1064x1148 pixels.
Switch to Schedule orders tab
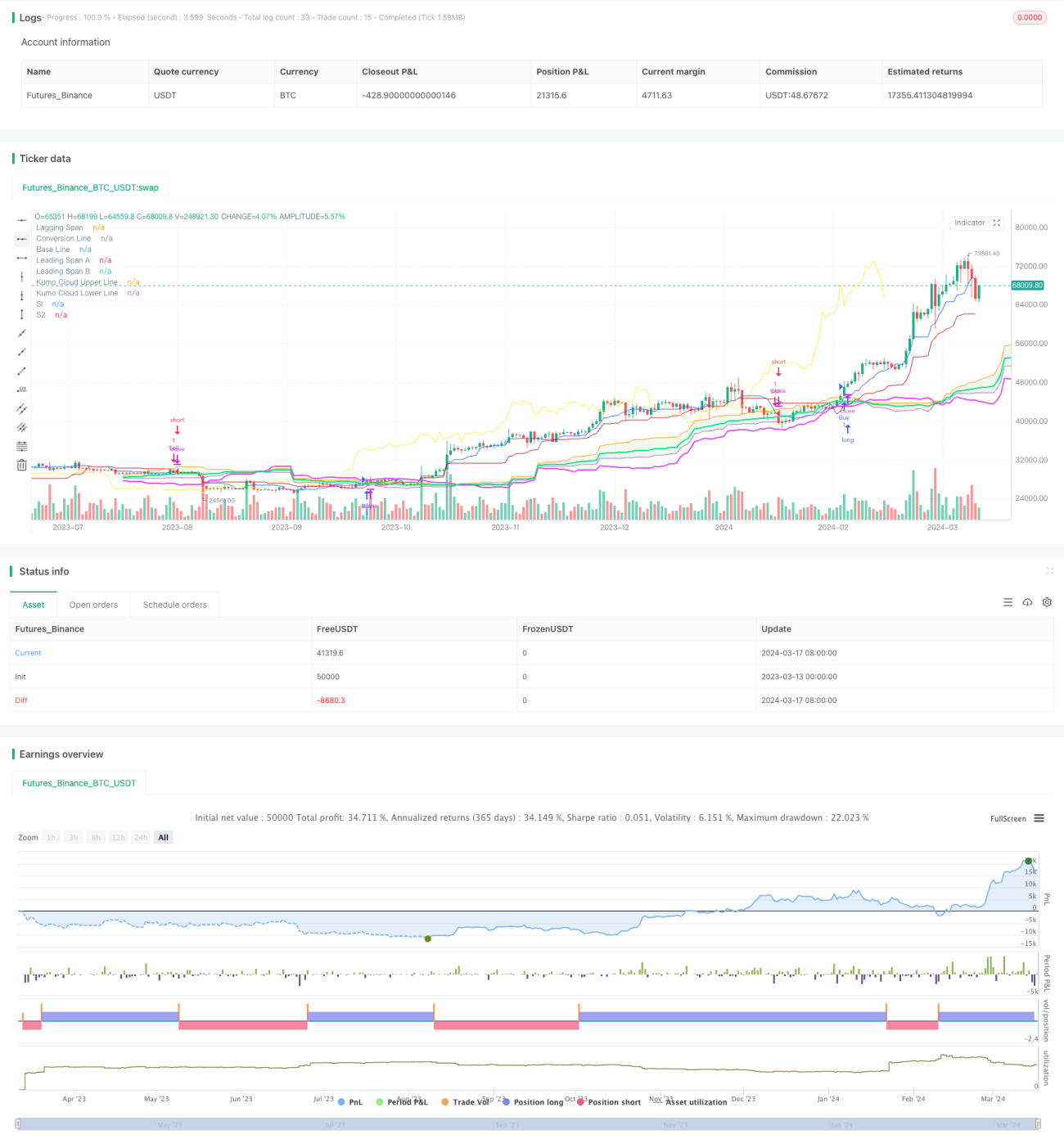coord(175,605)
